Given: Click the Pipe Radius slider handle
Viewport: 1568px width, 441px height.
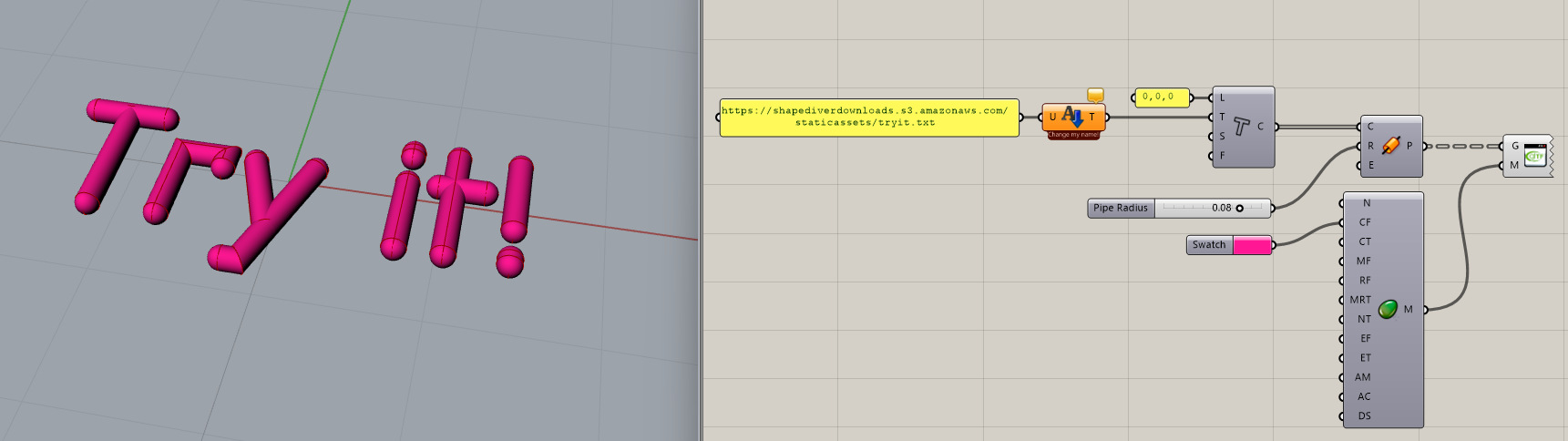Looking at the screenshot, I should click(x=1239, y=209).
